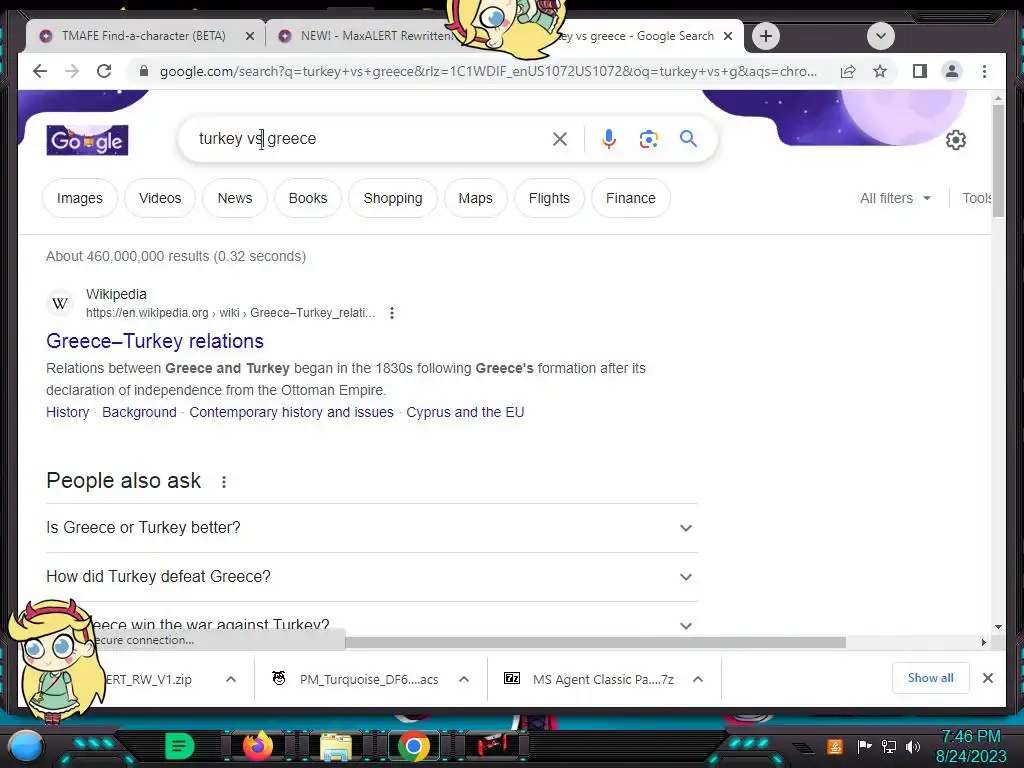1024x768 pixels.
Task: Search by image with Google Lens icon
Action: tap(648, 138)
